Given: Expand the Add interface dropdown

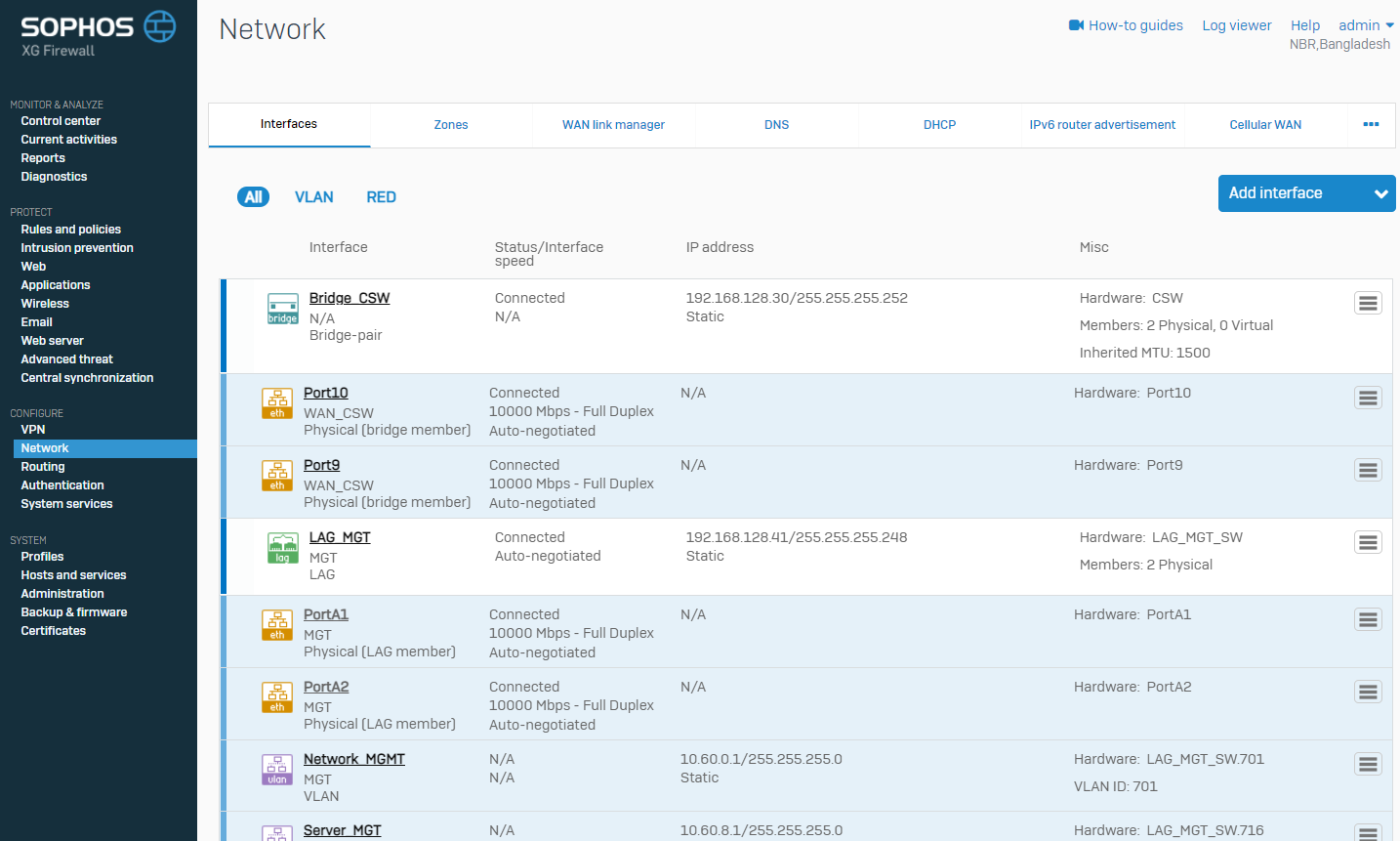Looking at the screenshot, I should [1380, 193].
